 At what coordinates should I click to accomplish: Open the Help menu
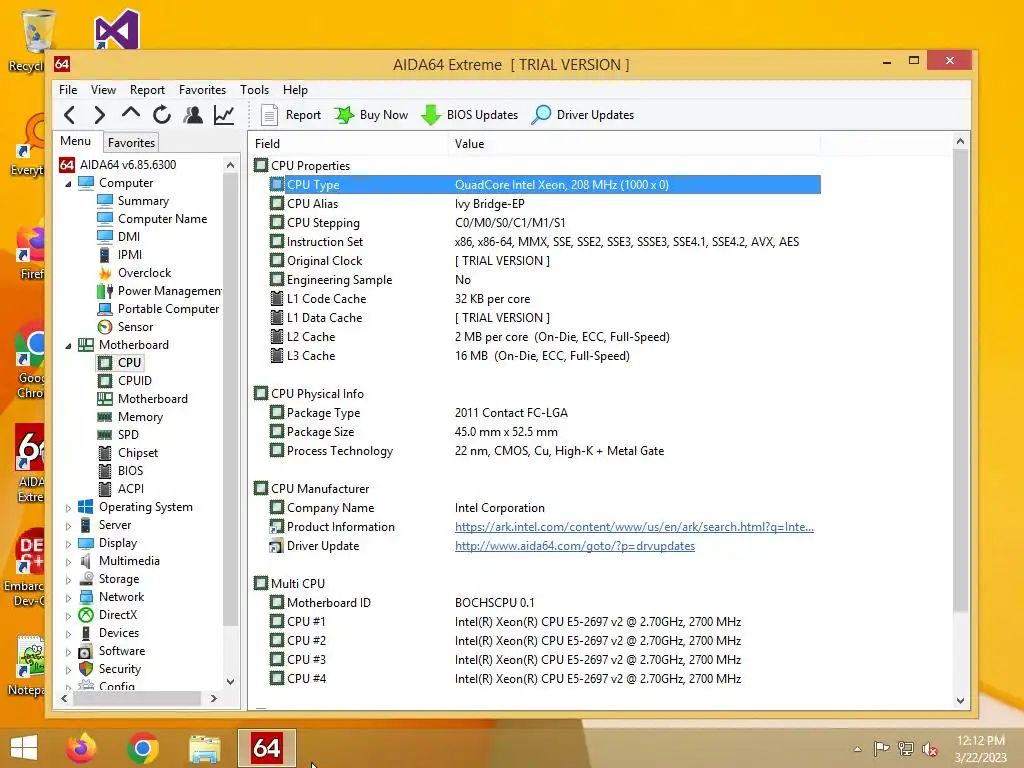click(x=295, y=89)
